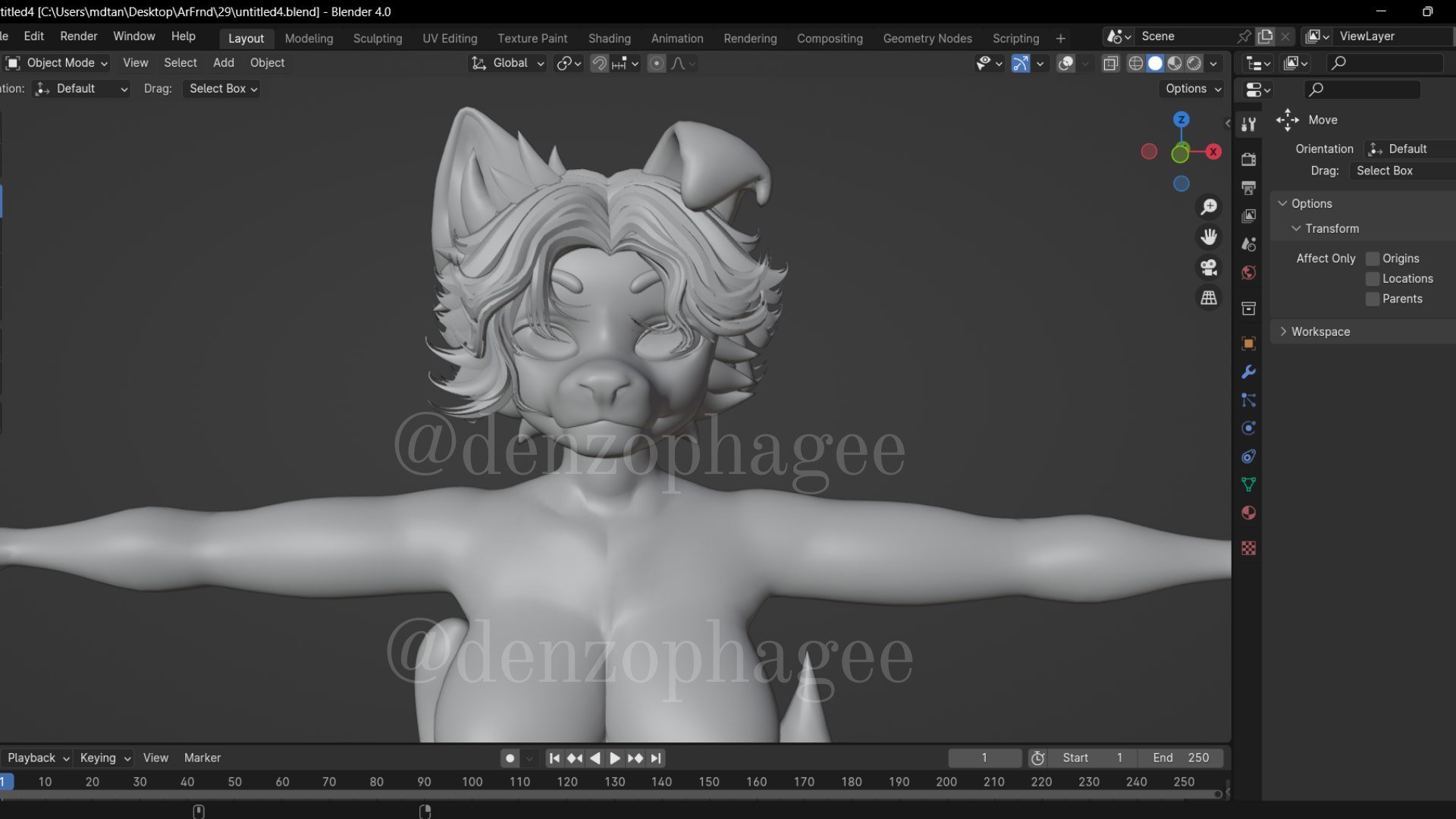Switch to the Sculpting workspace tab
The image size is (1456, 819).
click(x=377, y=39)
